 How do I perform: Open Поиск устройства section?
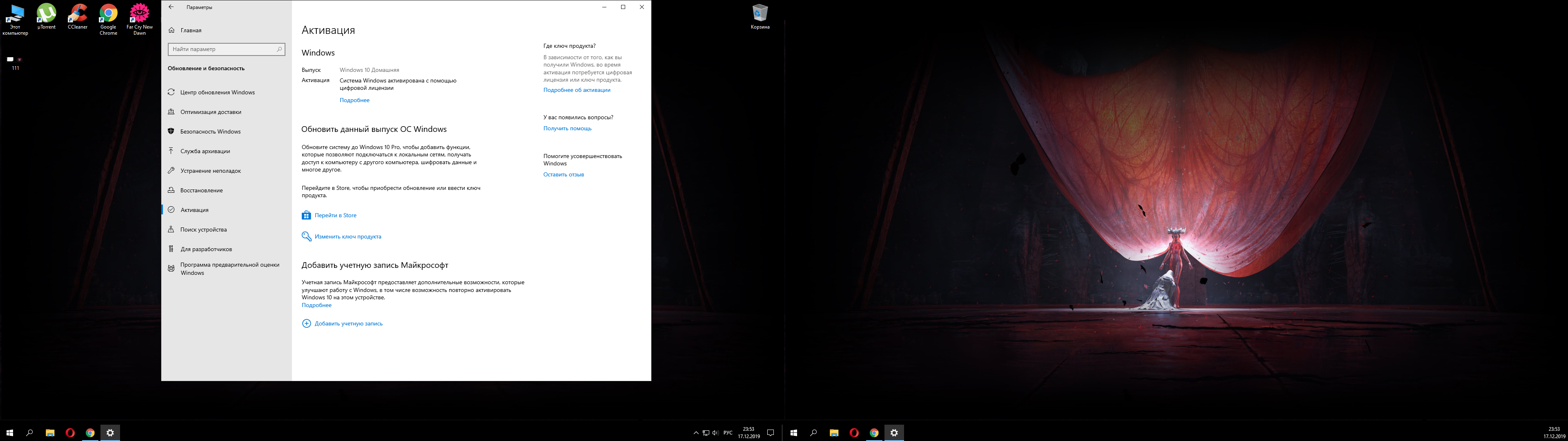point(203,229)
